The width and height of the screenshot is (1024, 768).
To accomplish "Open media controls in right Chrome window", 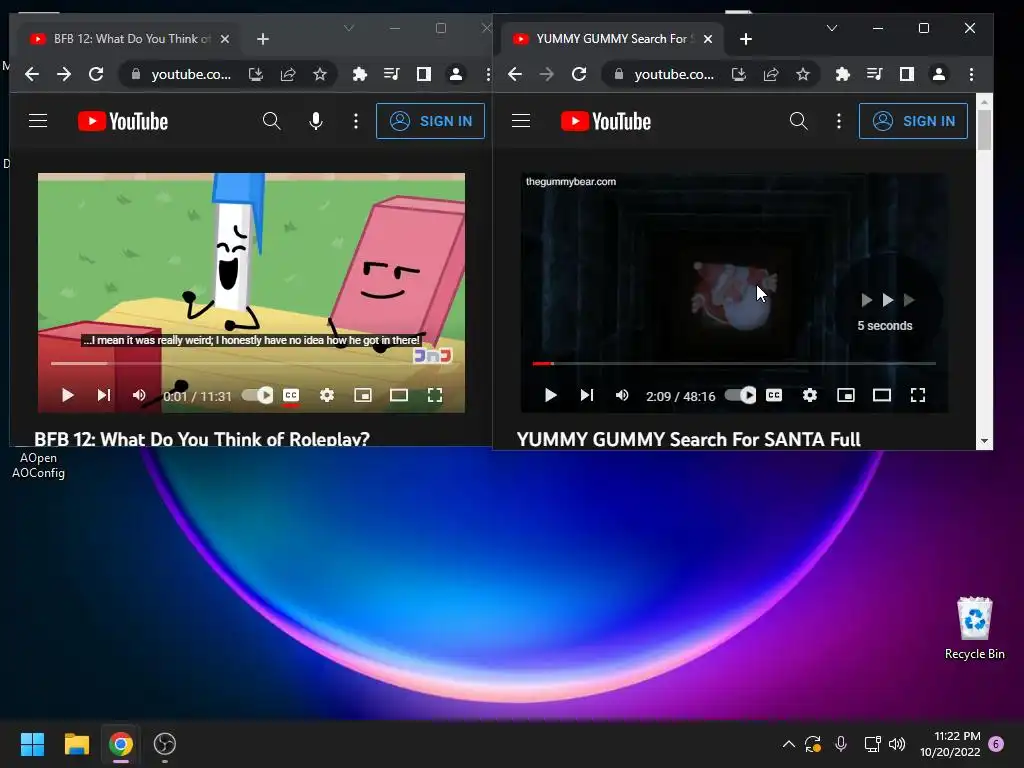I will (x=874, y=74).
